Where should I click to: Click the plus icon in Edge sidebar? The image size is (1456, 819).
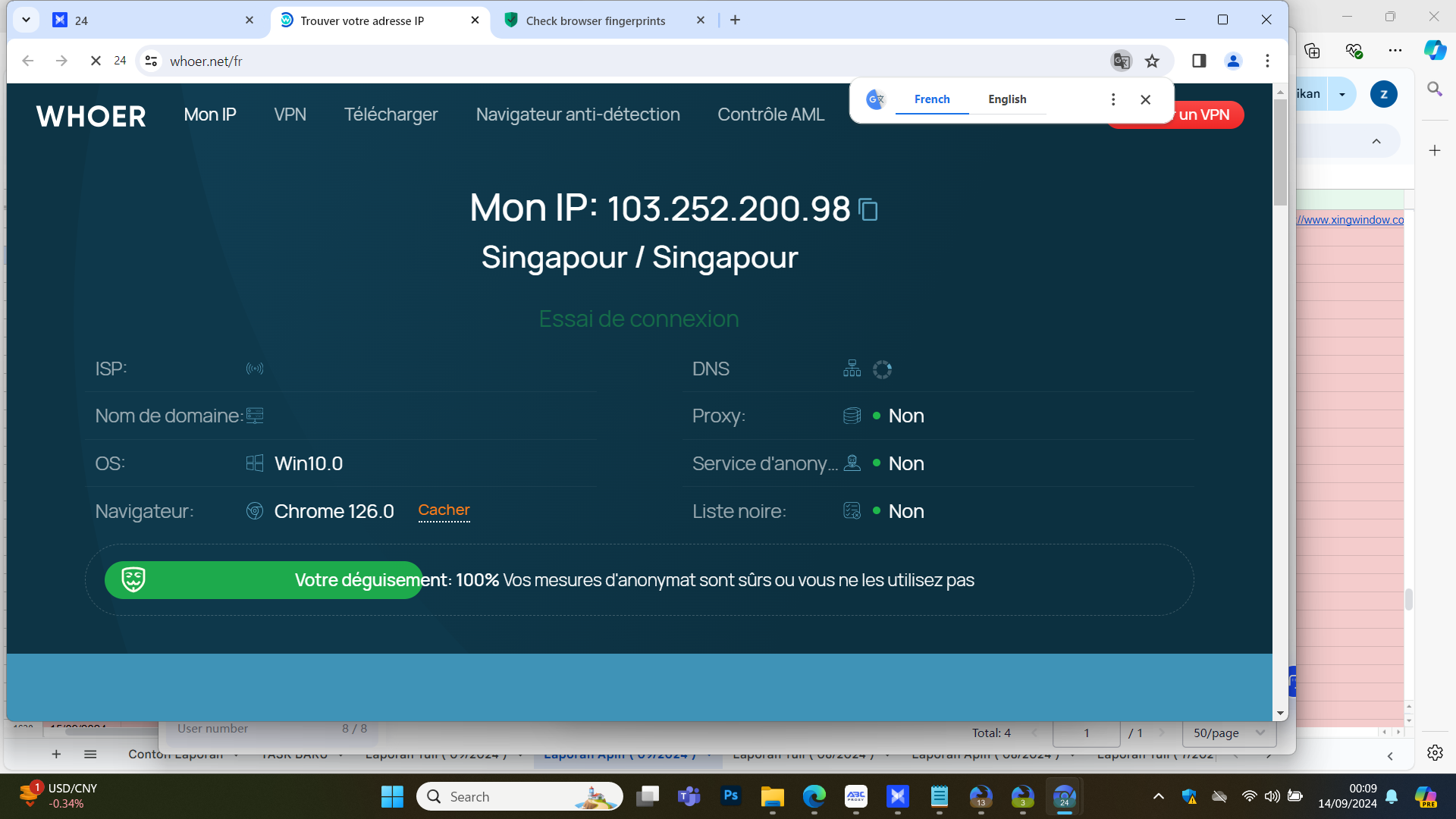[1435, 150]
